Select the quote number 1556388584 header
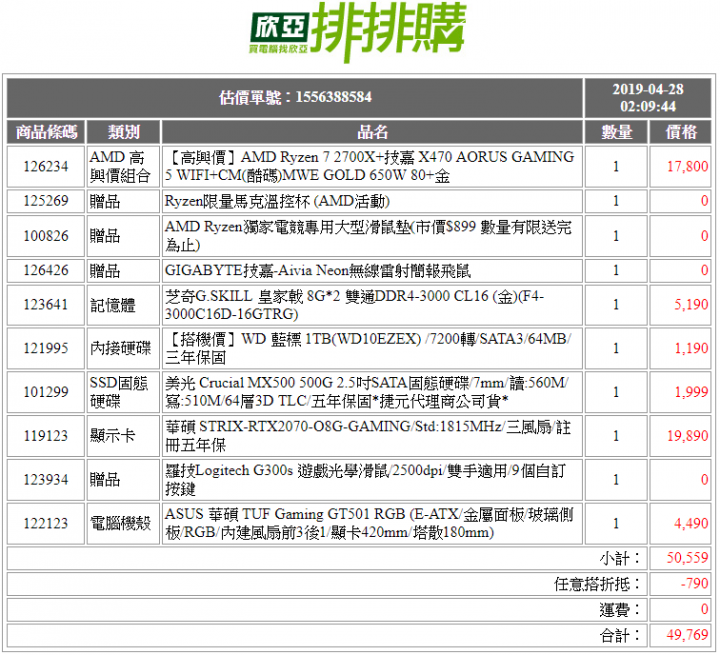The image size is (720, 655). click(295, 97)
